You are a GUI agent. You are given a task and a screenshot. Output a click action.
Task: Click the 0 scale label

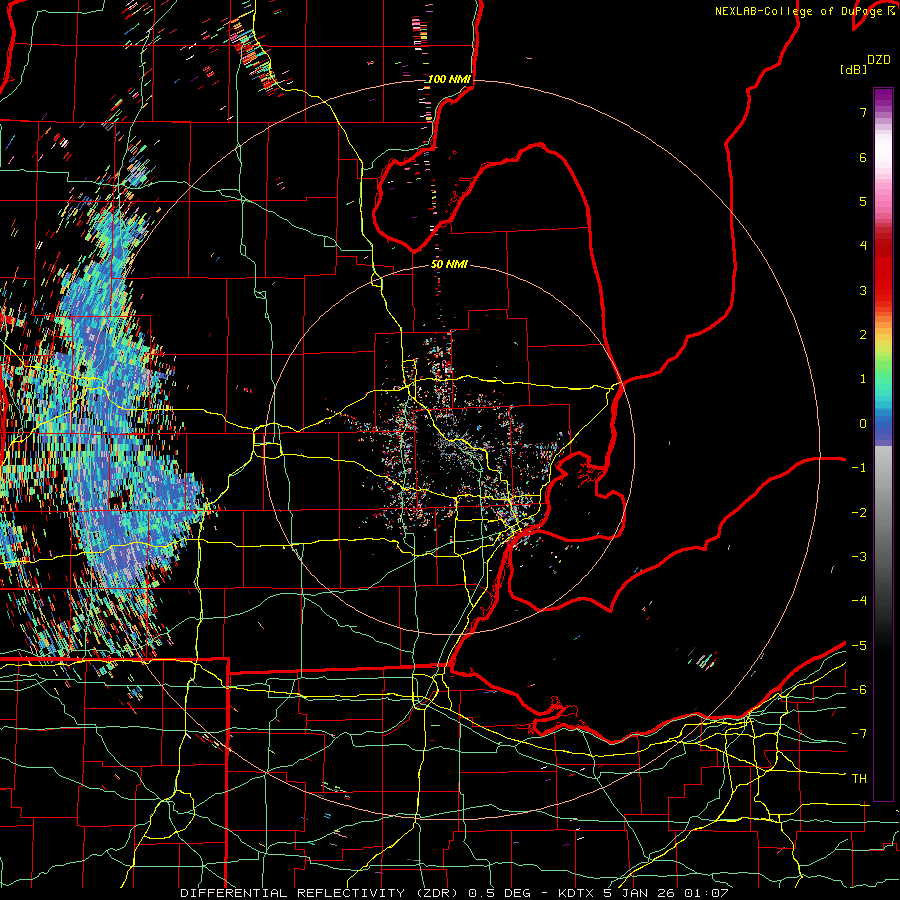[863, 424]
